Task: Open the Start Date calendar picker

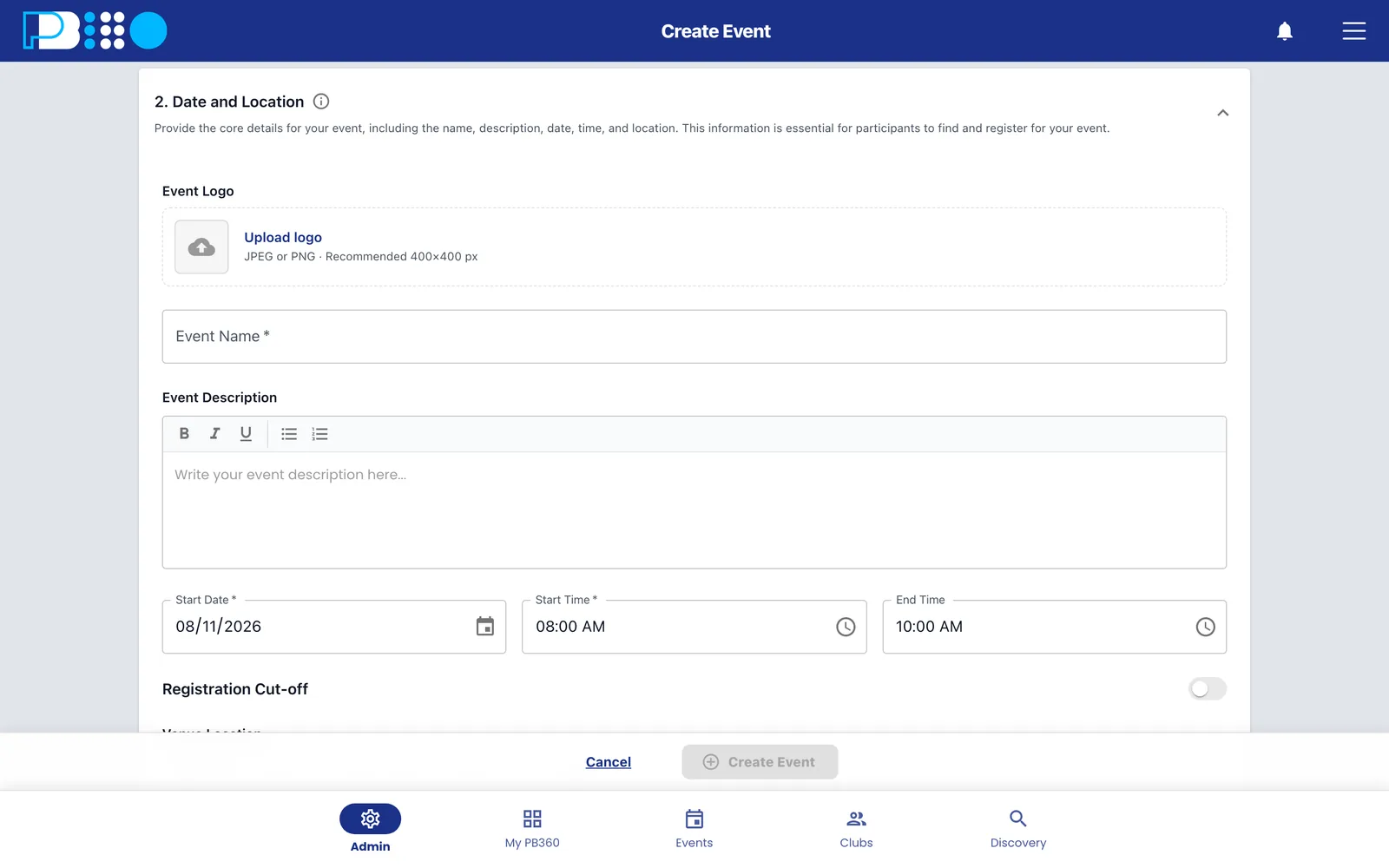Action: 485,627
